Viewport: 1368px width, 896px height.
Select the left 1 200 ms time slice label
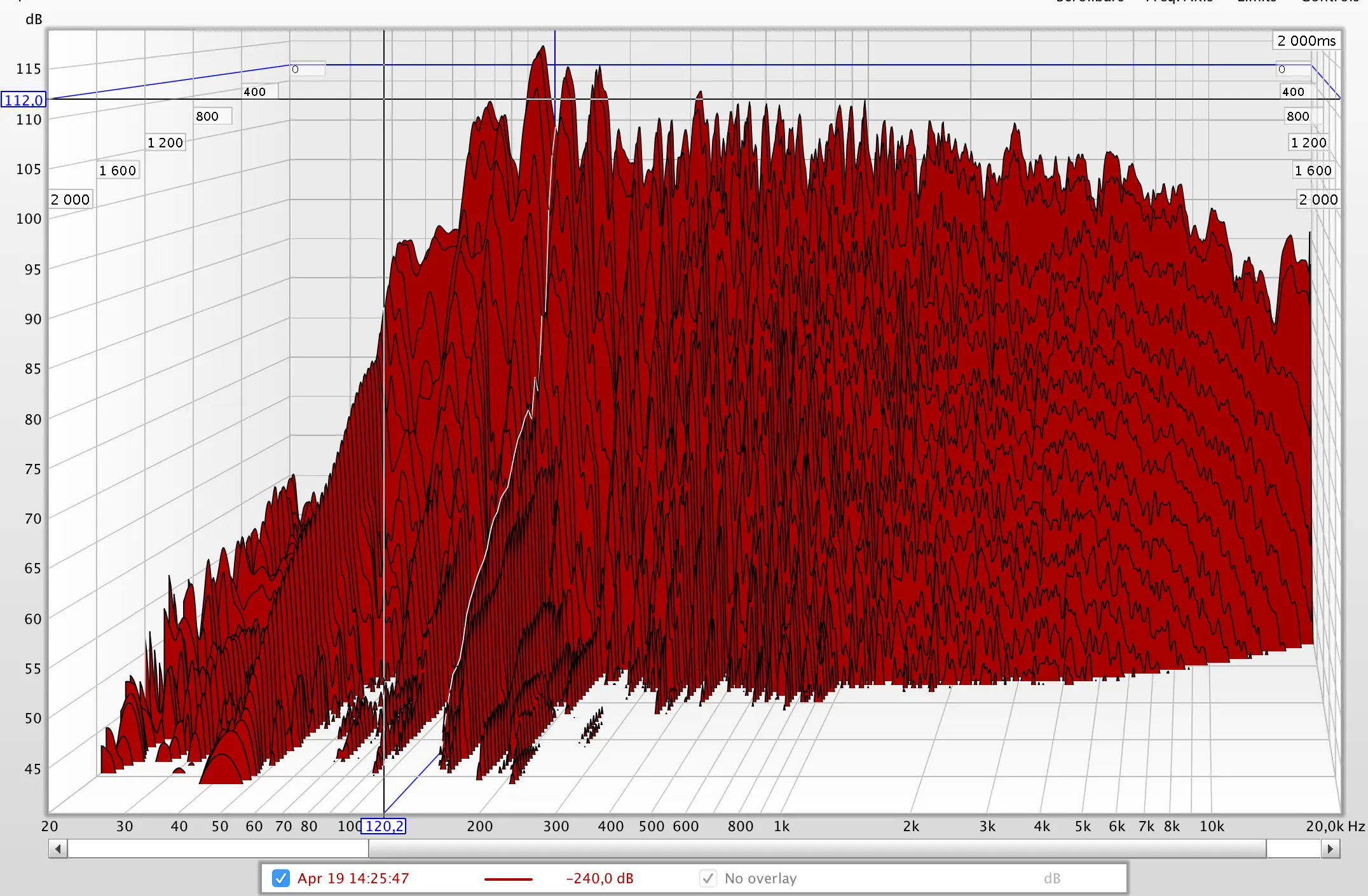165,142
